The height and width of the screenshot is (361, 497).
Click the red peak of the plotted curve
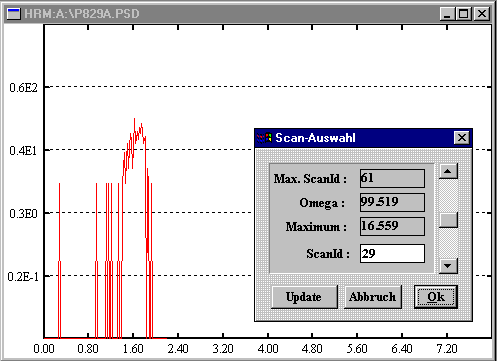click(134, 119)
